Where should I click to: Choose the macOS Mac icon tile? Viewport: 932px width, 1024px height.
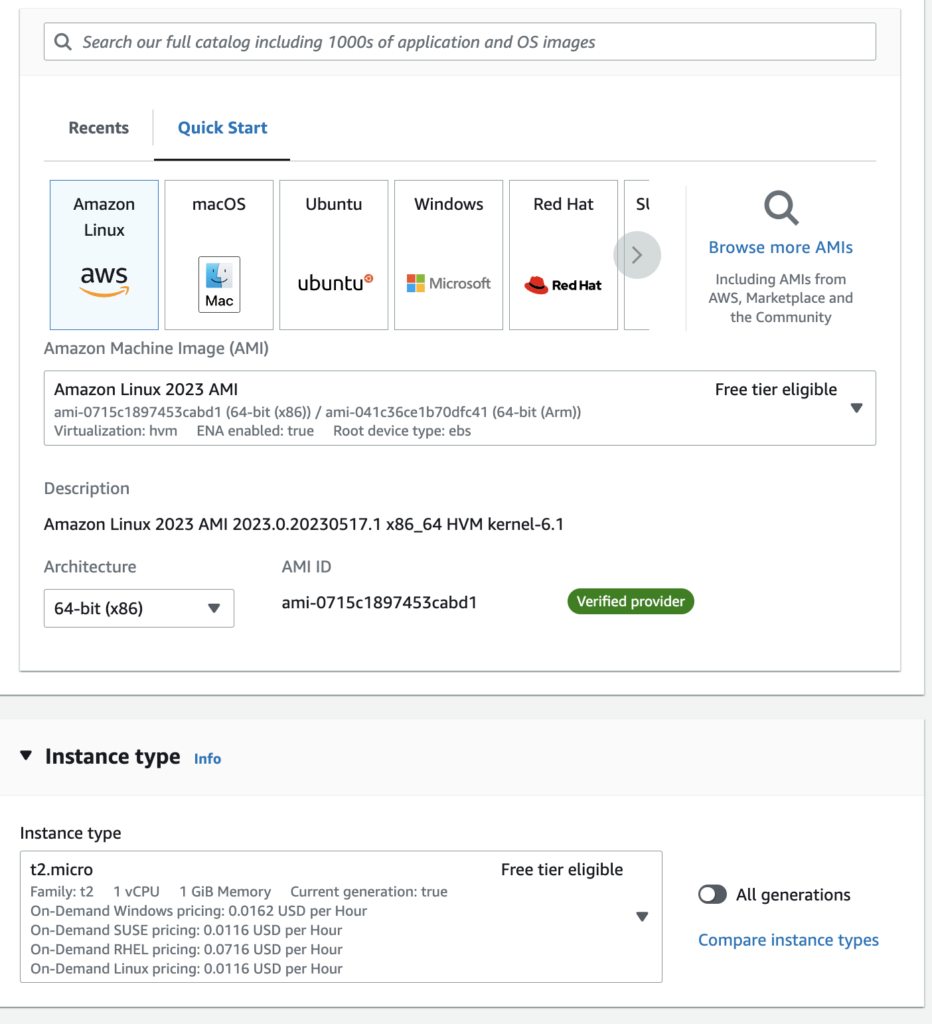click(x=219, y=255)
